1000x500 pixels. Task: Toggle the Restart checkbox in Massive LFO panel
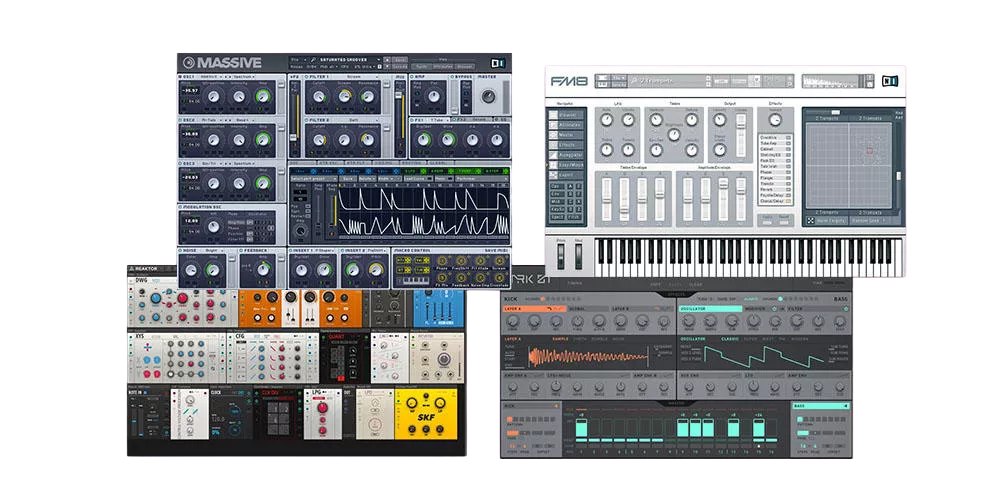click(x=307, y=216)
